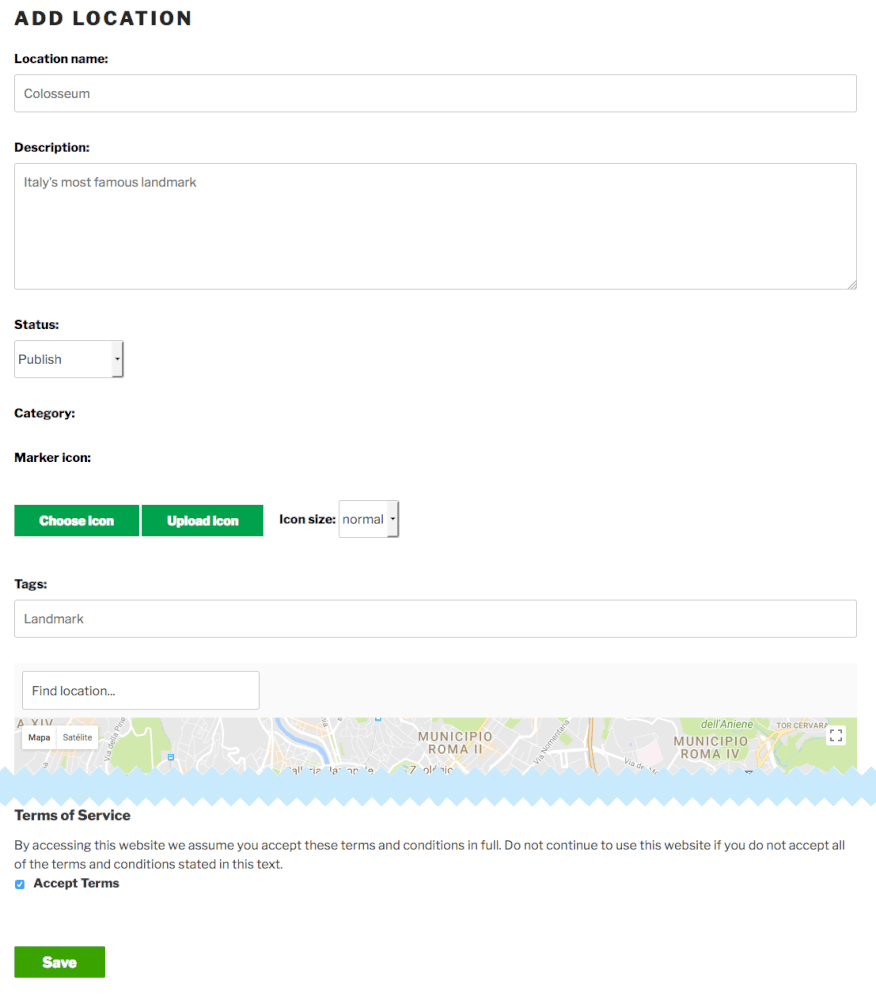This screenshot has height=1000, width=876.
Task: Click the Location name input field
Action: 435,93
